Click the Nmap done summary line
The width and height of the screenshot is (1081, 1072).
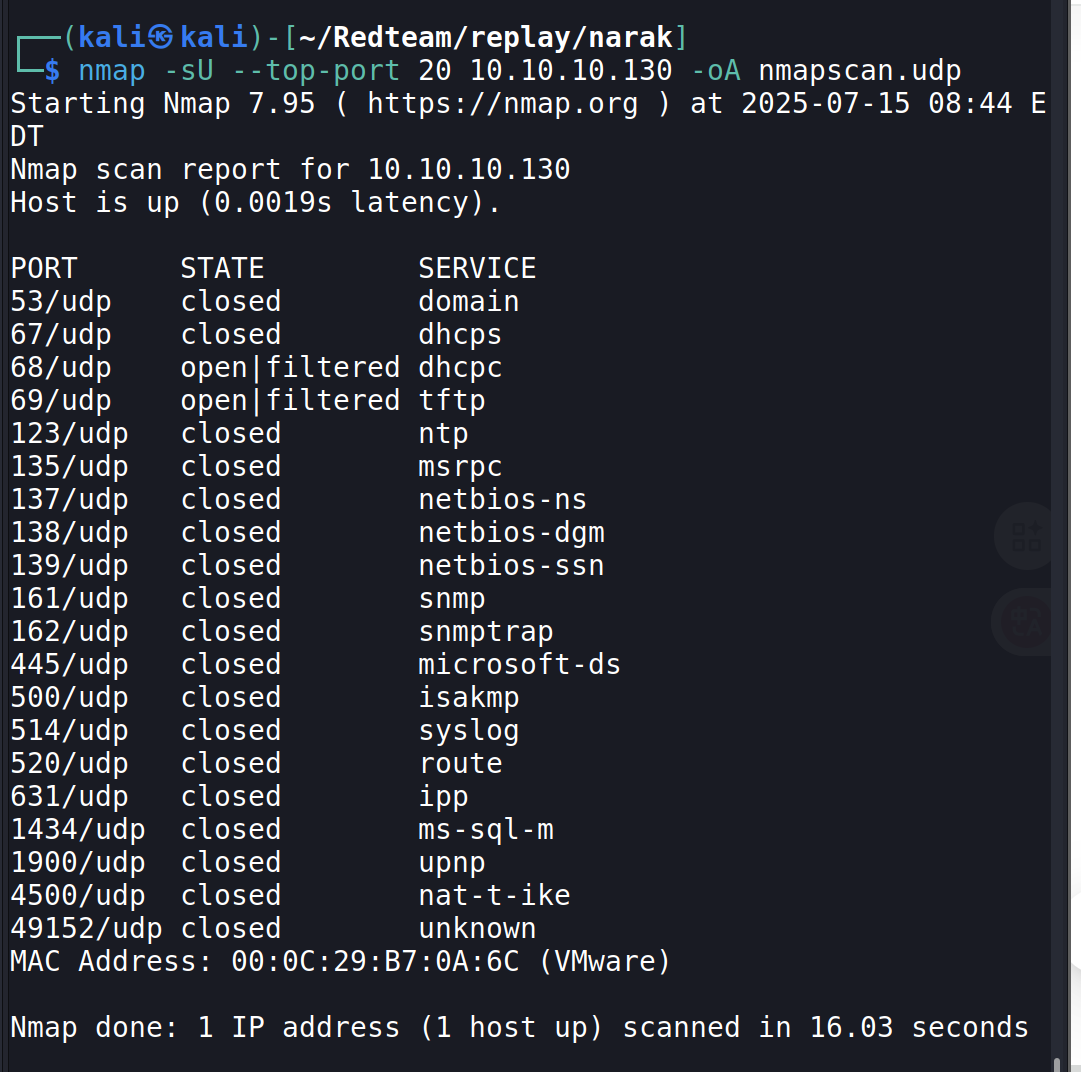click(x=519, y=1027)
